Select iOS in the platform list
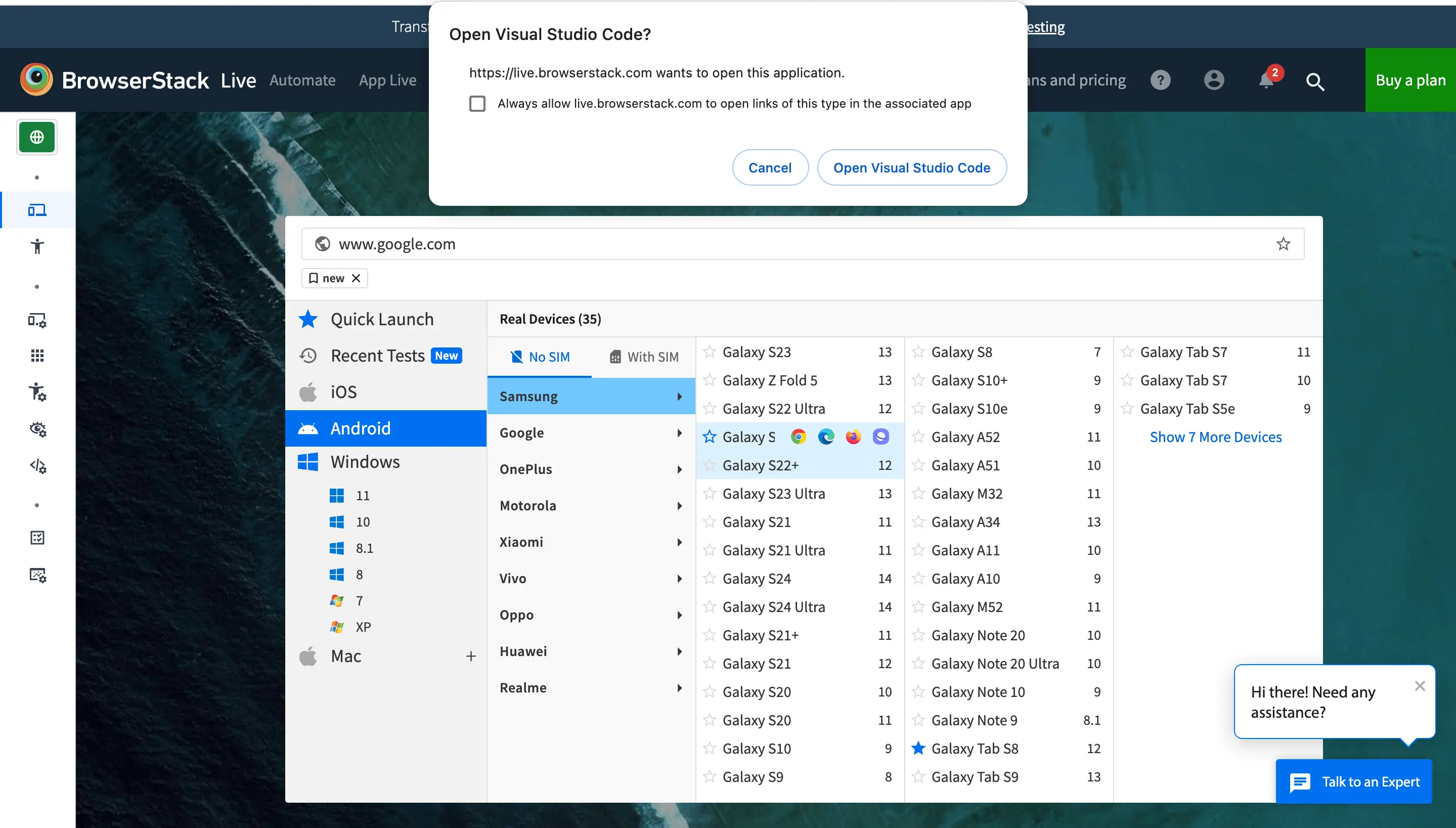The image size is (1456, 828). point(343,392)
